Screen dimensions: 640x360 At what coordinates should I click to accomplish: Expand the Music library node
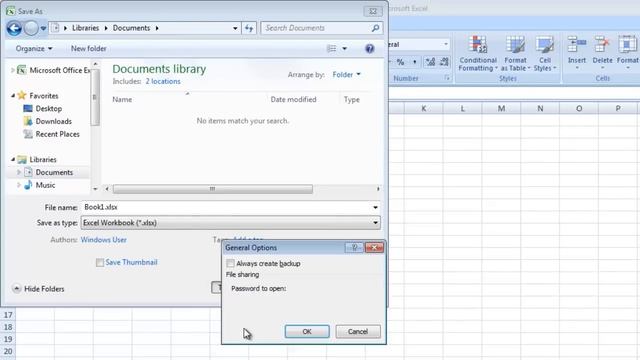[18, 185]
